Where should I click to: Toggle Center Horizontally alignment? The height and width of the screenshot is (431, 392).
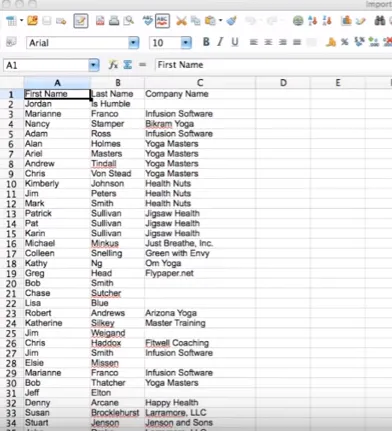[268, 42]
